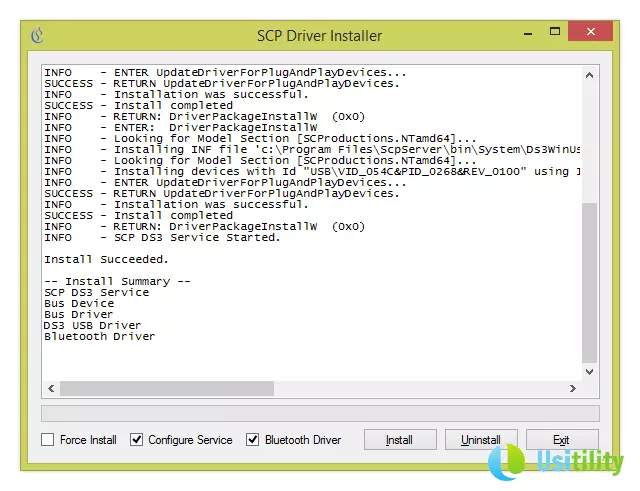Click the log's scroll down arrow
This screenshot has width=640, height=491.
(x=590, y=373)
